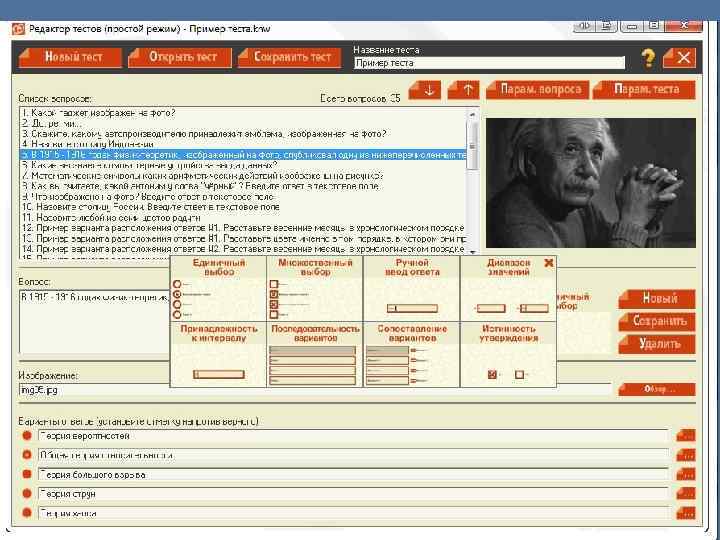The width and height of the screenshot is (720, 540).
Task: Click into the 'Вопрос' text area
Action: click(94, 321)
